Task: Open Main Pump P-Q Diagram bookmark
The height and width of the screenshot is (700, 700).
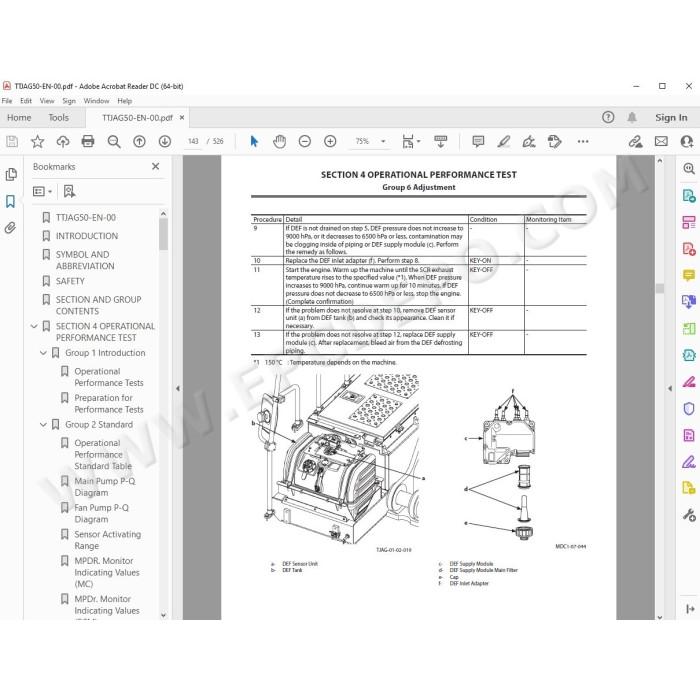Action: (x=104, y=487)
